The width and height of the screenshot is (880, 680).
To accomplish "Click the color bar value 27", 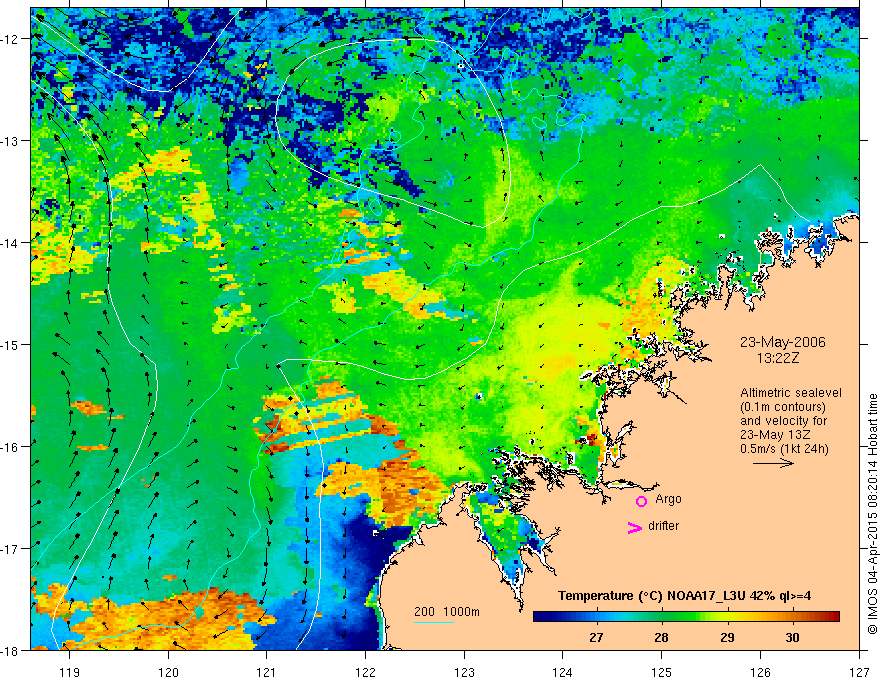I will pos(596,637).
